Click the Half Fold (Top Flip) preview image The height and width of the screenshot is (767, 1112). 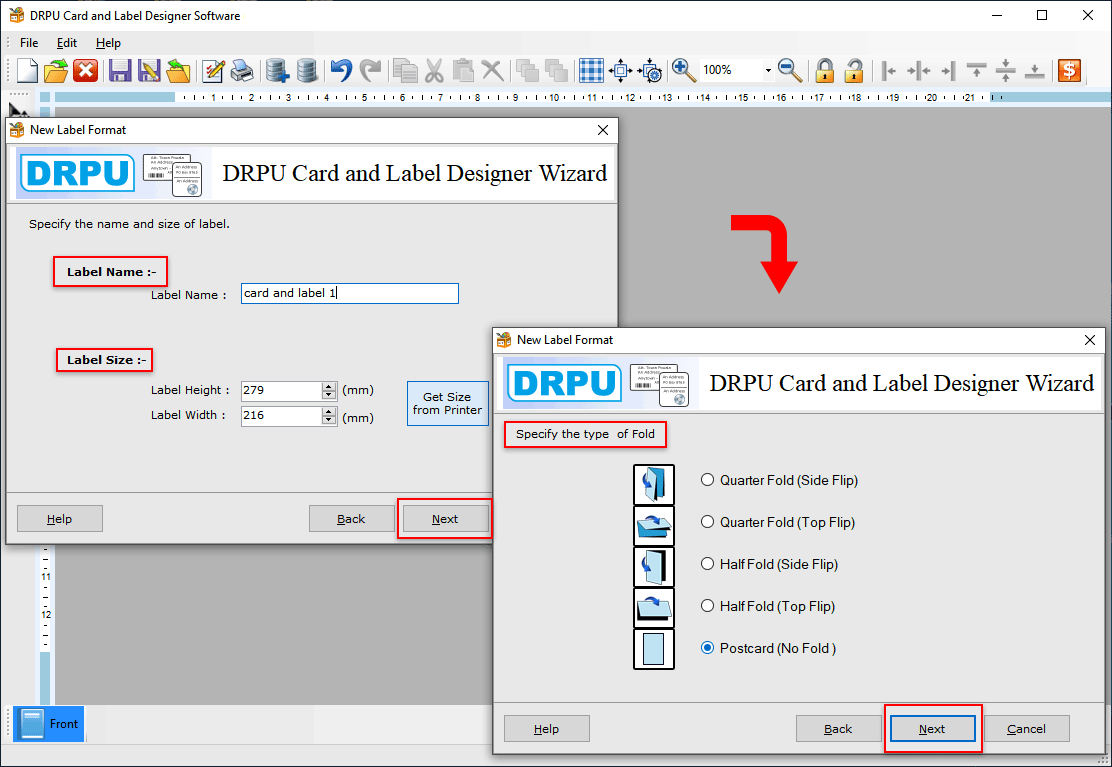click(x=654, y=608)
